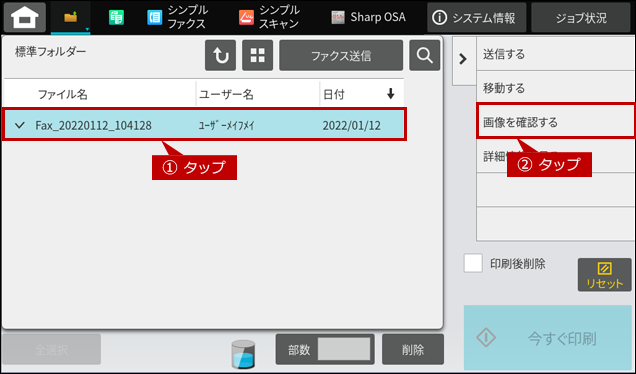
Task: Collapse the action panel chevron
Action: pyautogui.click(x=463, y=59)
